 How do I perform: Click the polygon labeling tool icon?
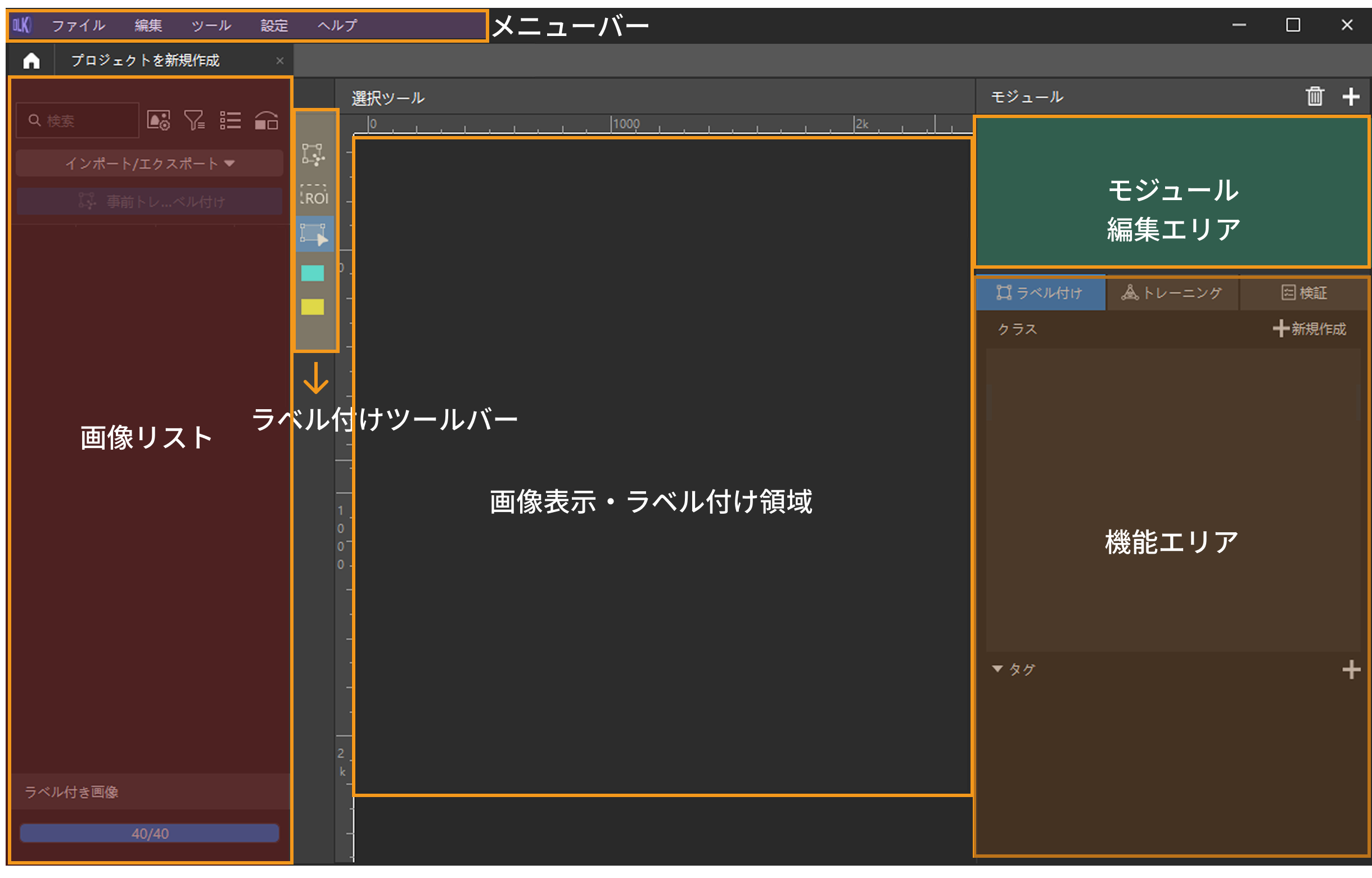(313, 154)
